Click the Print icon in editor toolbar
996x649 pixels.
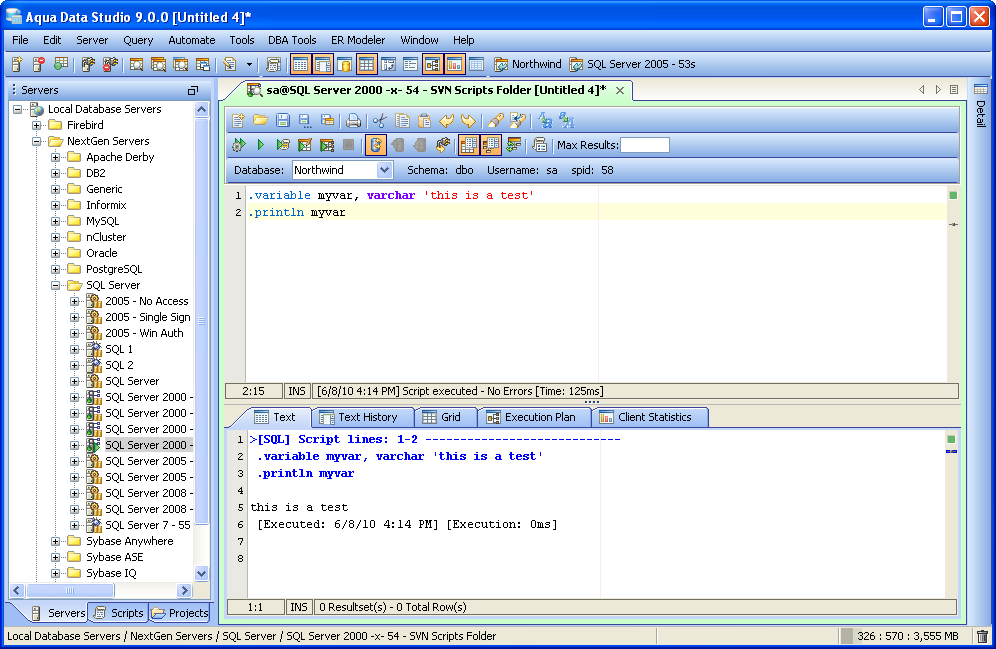[353, 120]
